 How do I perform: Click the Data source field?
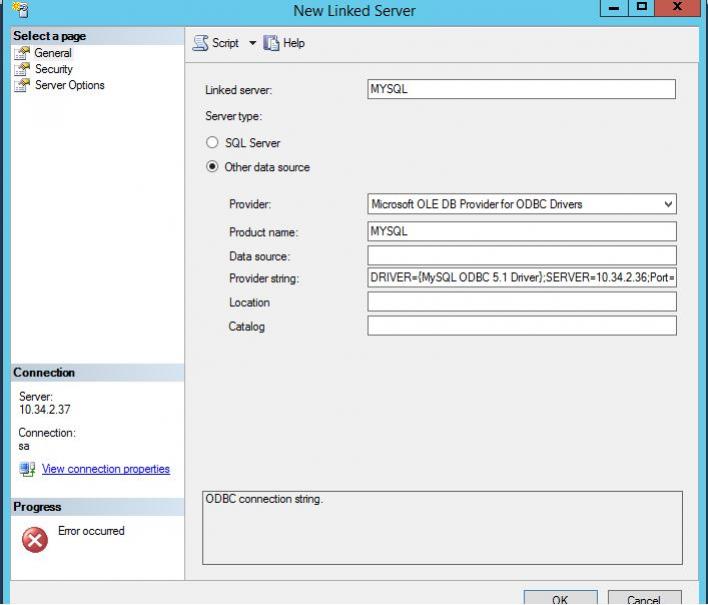(522, 256)
